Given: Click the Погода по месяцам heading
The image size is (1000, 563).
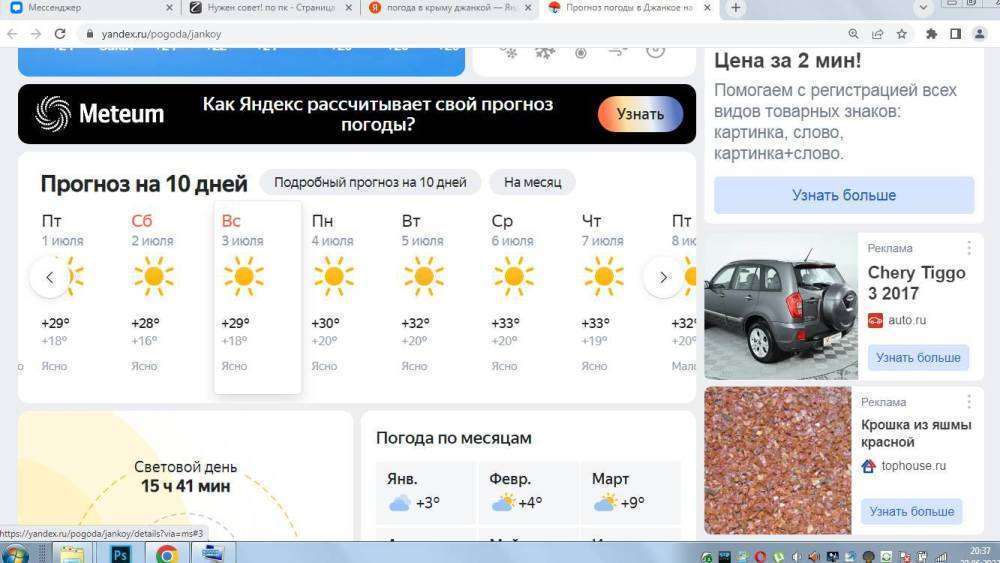Looking at the screenshot, I should click(x=453, y=438).
